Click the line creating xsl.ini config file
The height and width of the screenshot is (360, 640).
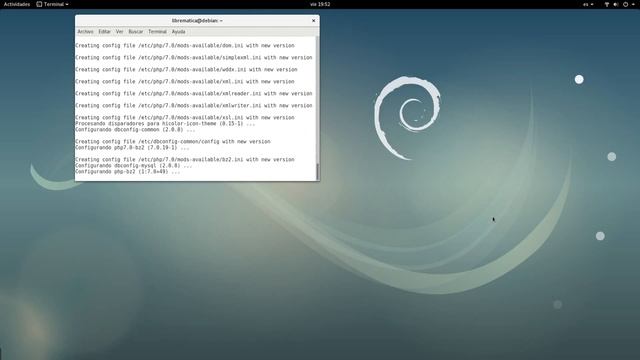(184, 118)
